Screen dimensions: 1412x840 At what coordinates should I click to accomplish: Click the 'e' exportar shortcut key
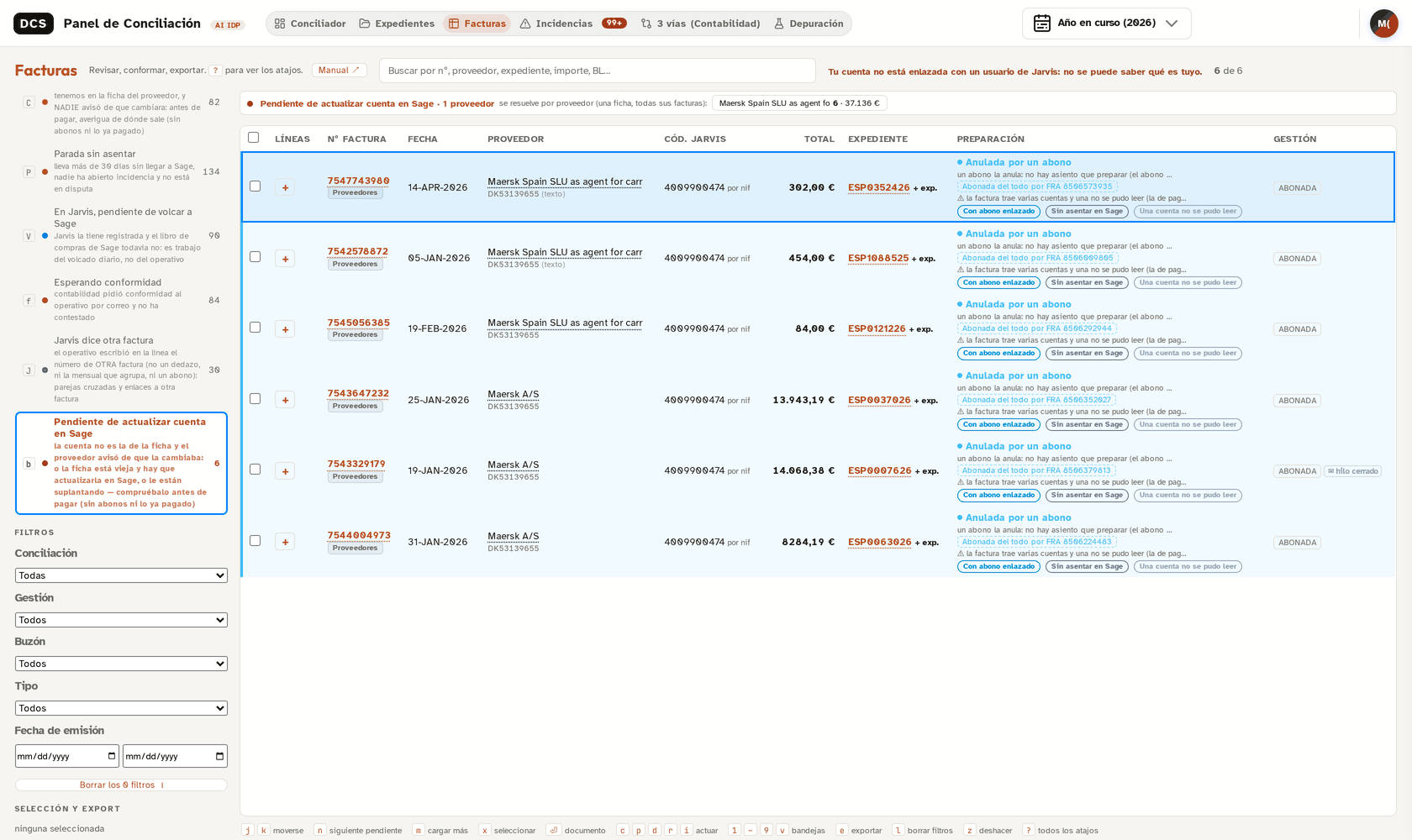[842, 830]
